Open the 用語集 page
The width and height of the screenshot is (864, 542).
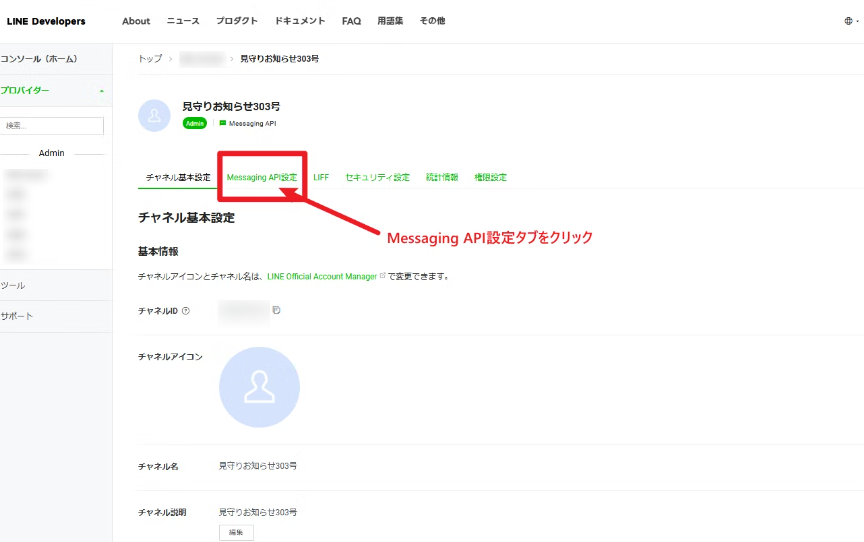point(390,21)
